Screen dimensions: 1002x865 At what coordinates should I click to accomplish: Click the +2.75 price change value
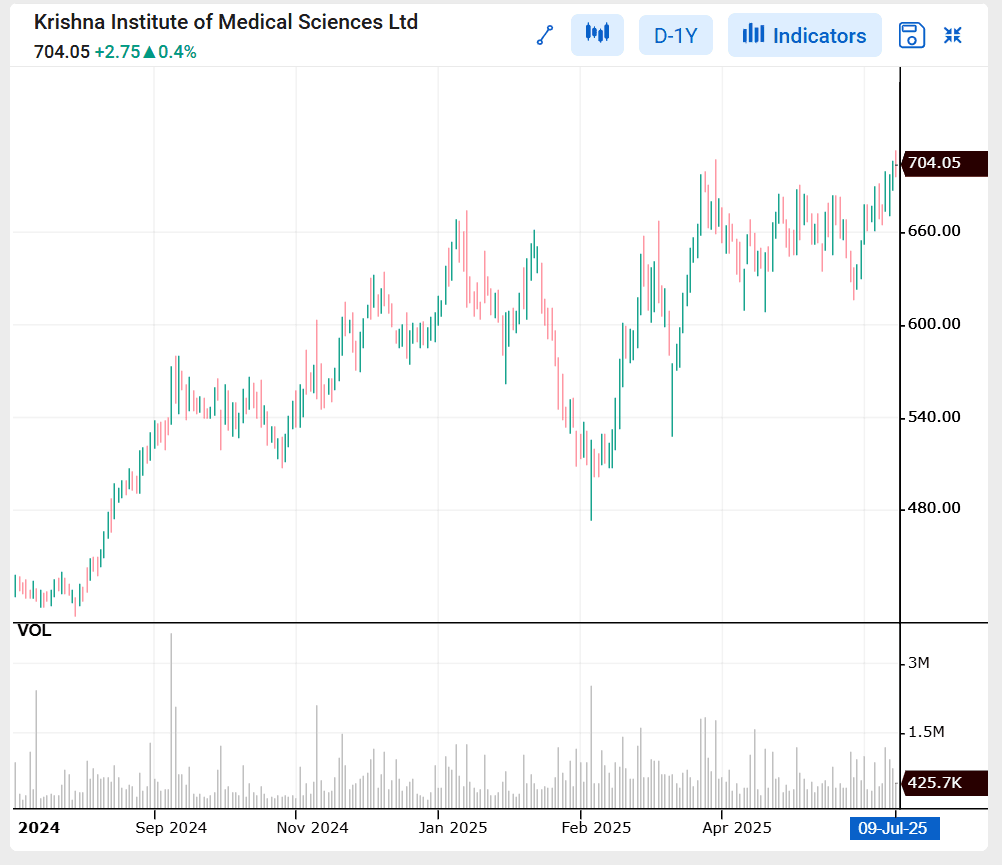pyautogui.click(x=118, y=52)
